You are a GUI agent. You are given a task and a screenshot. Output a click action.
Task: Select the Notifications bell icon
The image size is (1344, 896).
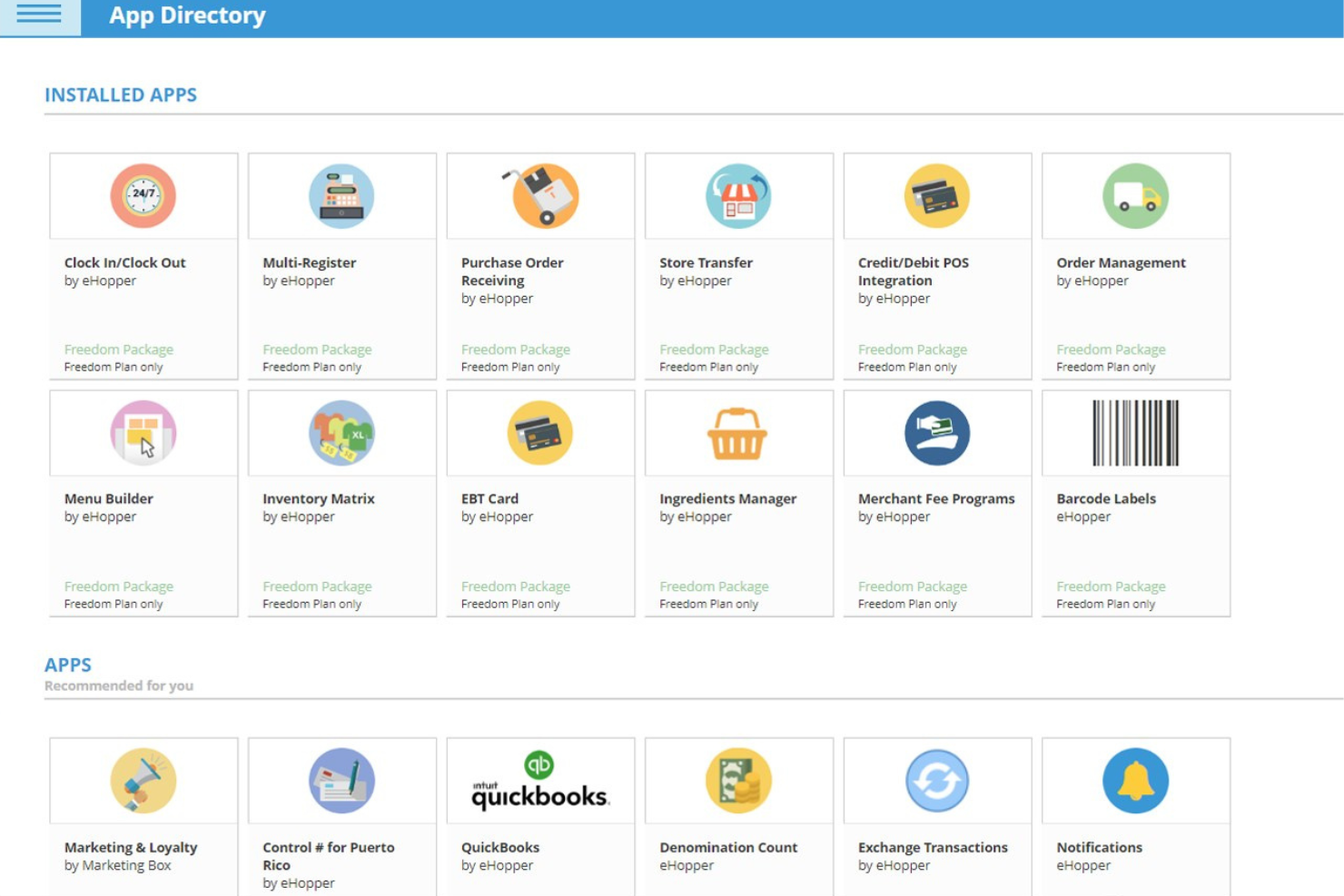1135,781
